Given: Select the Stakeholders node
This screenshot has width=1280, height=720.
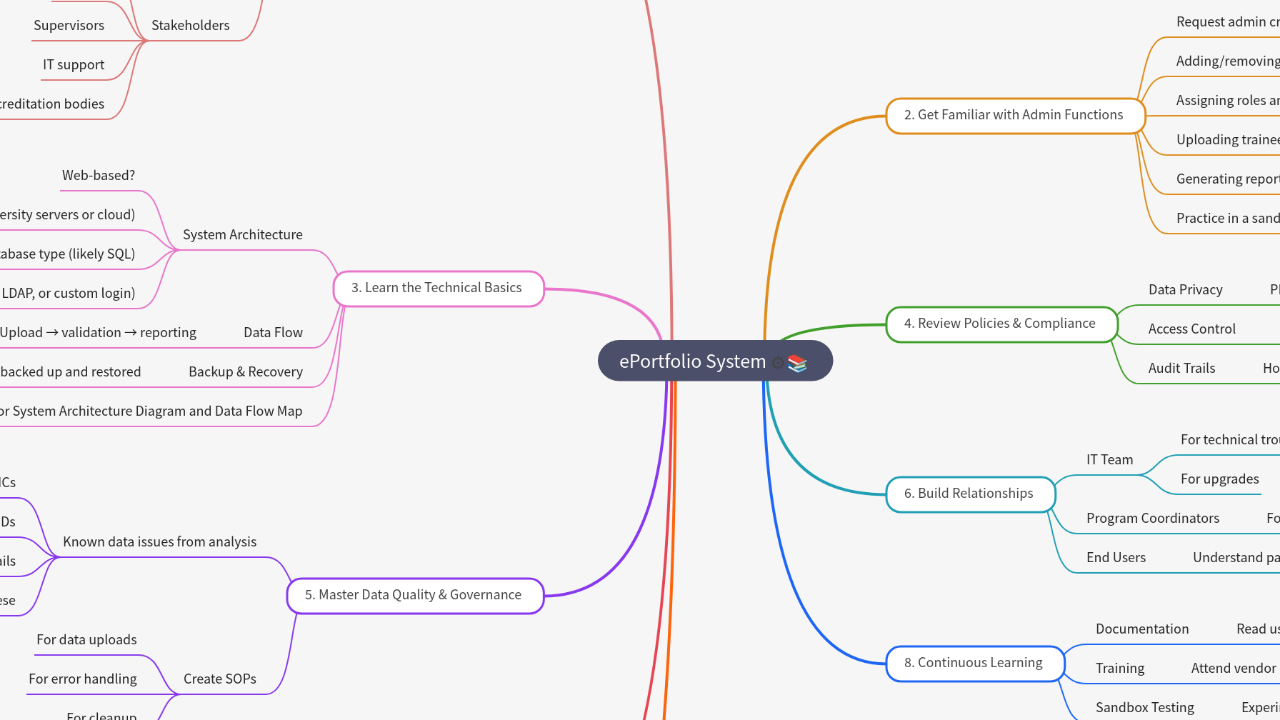Looking at the screenshot, I should (190, 25).
